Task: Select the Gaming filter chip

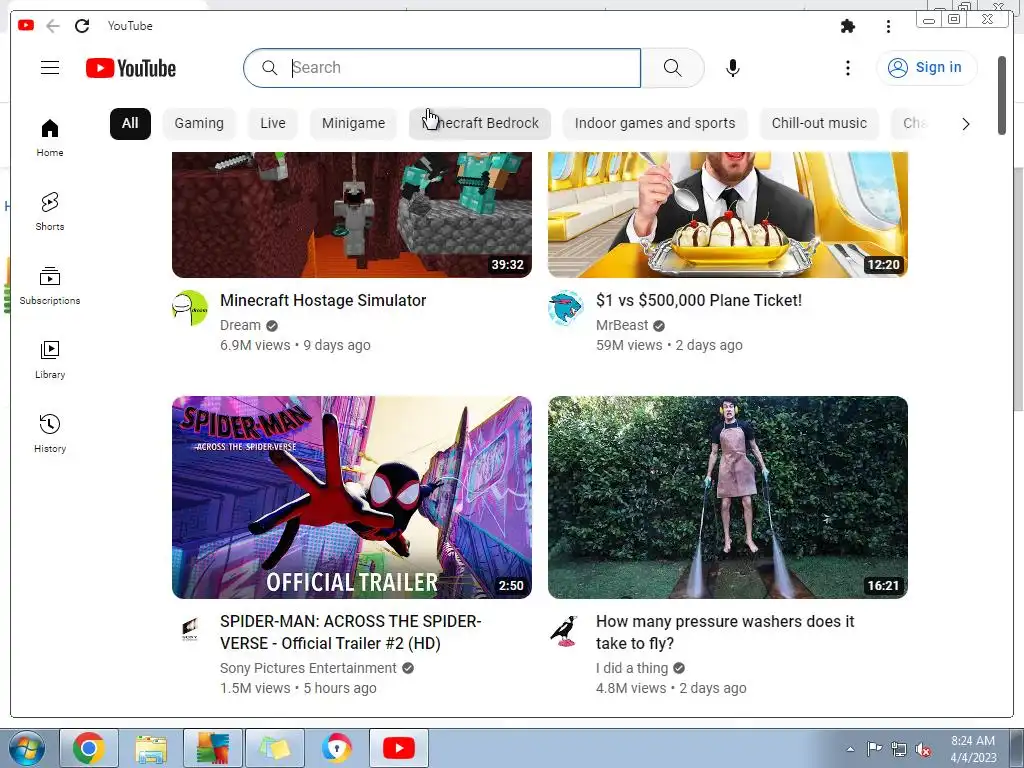Action: tap(199, 123)
